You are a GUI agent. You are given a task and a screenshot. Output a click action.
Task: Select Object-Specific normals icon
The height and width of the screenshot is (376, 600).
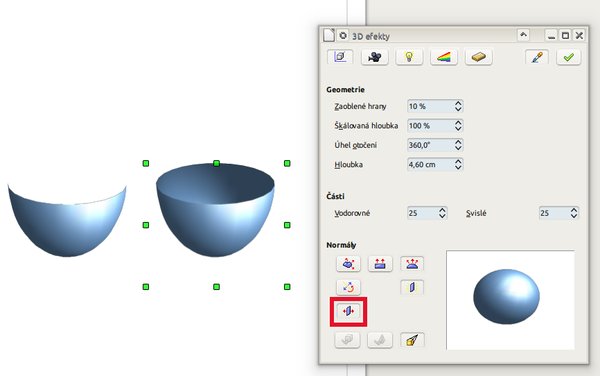[348, 264]
